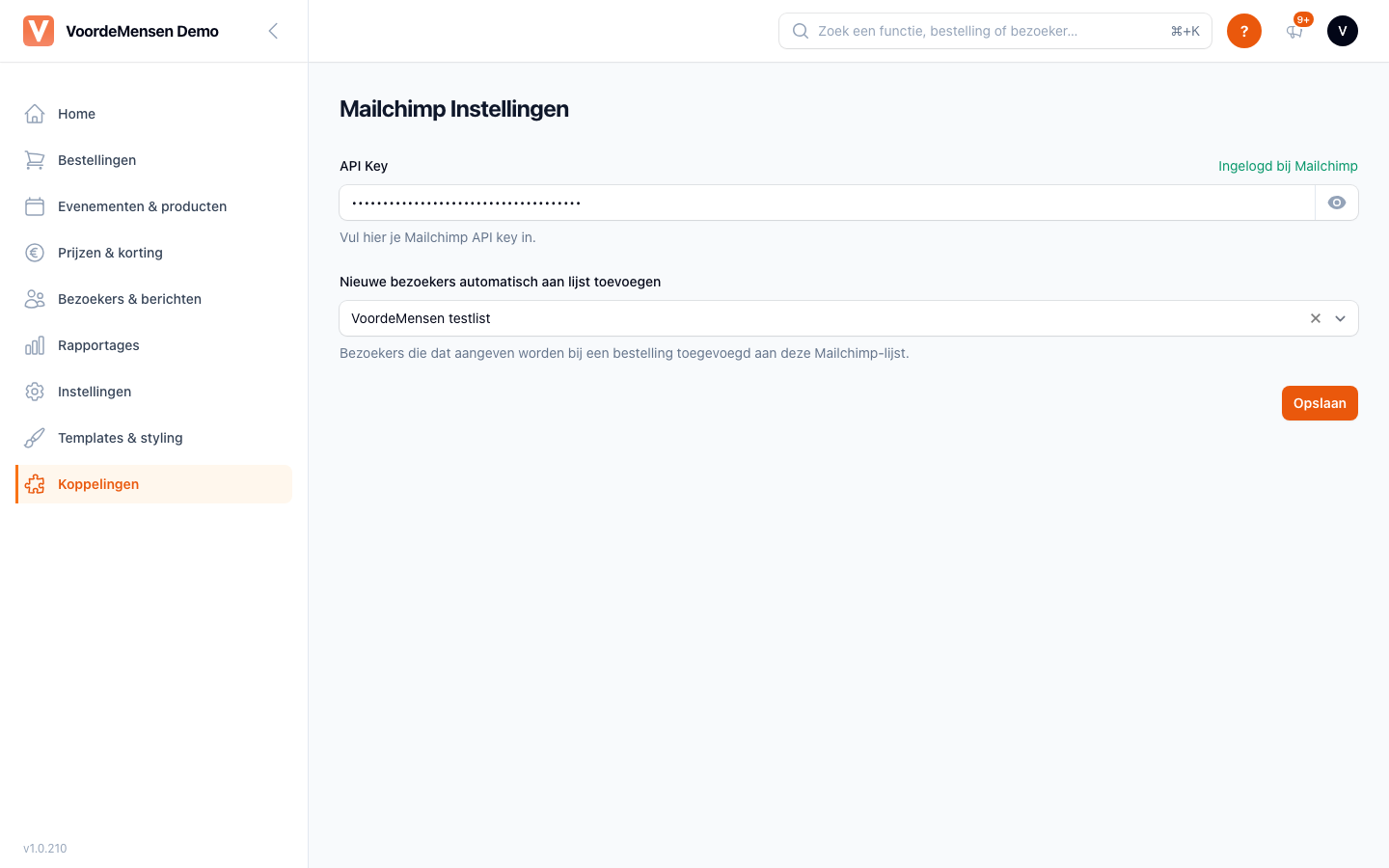The height and width of the screenshot is (868, 1389).
Task: Open the orange help question mark button
Action: (1244, 31)
